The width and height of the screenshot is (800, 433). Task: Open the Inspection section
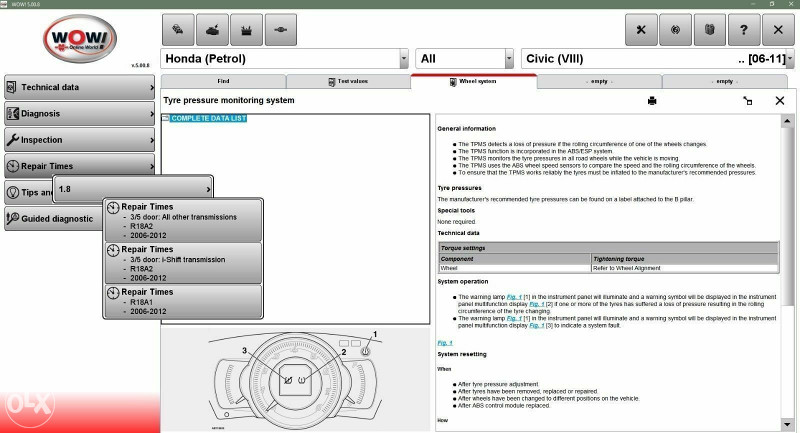[x=80, y=140]
